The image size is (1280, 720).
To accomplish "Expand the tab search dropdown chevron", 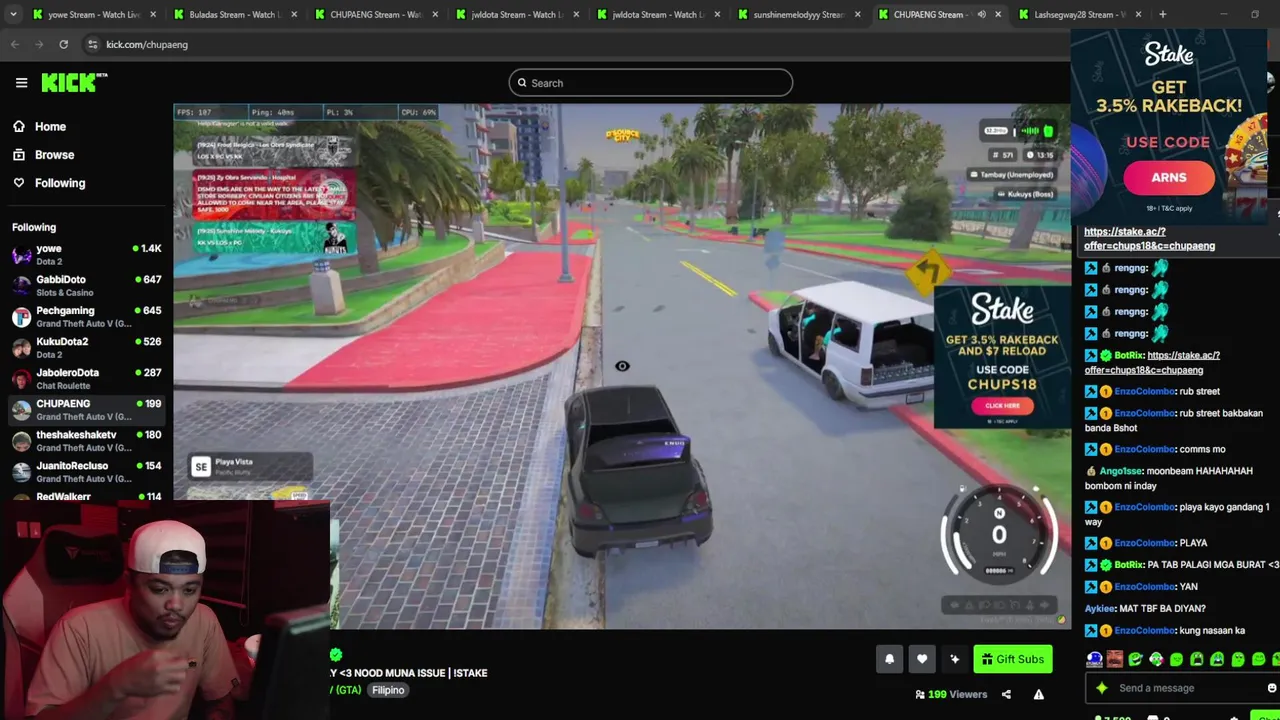I will pos(13,14).
